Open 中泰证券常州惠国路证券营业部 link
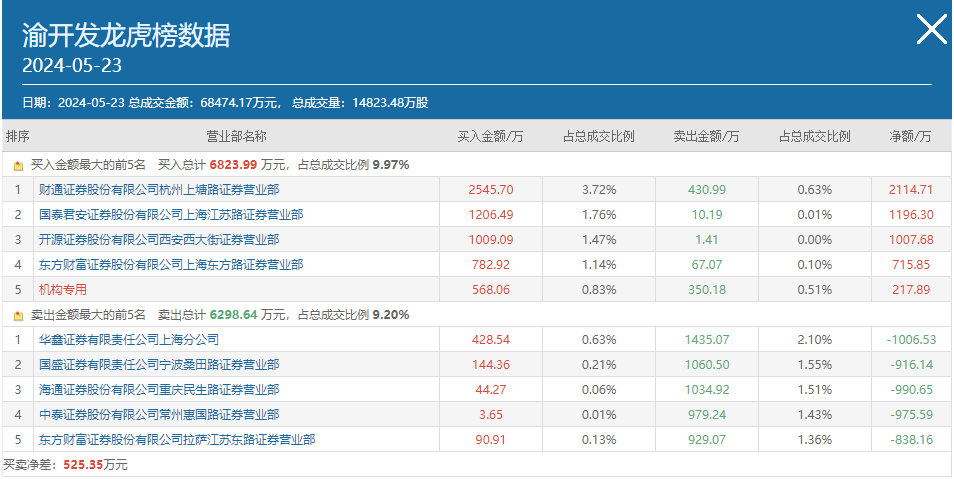Screen dimensions: 954x479 [x=159, y=414]
